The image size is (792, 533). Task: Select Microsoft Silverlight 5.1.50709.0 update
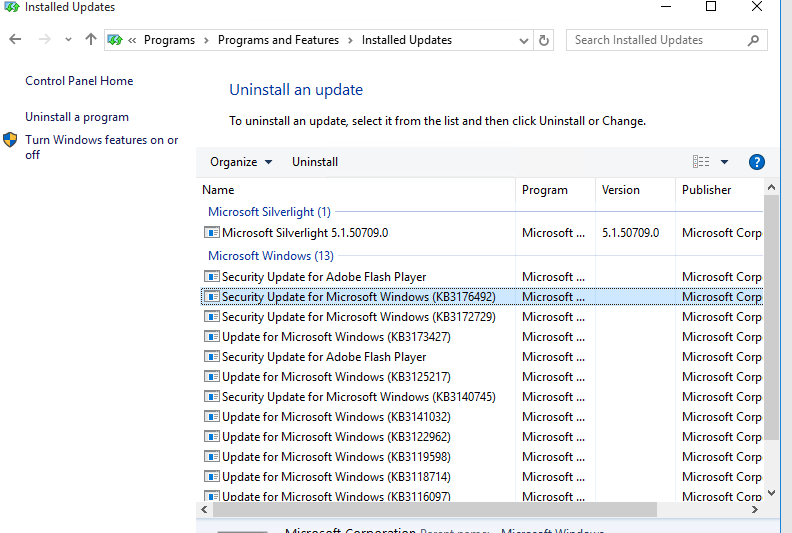click(x=481, y=233)
